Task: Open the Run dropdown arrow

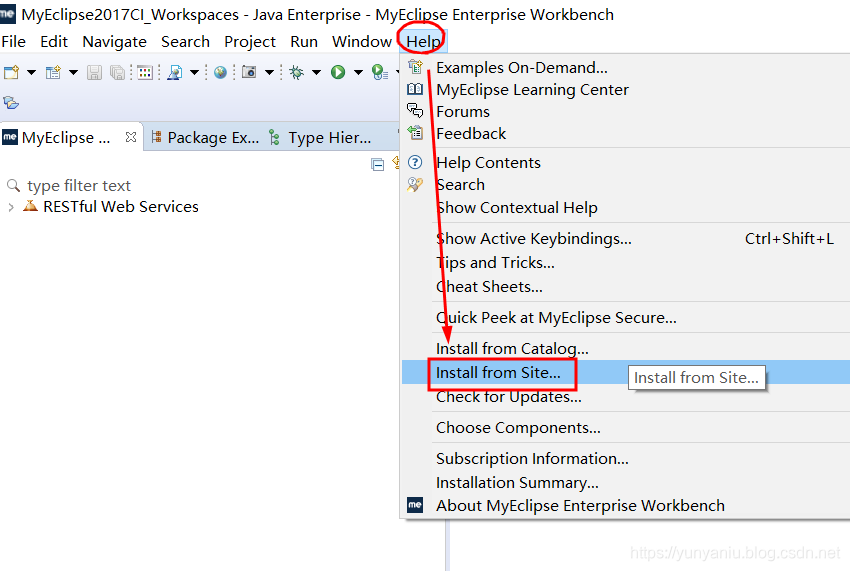Action: 358,72
